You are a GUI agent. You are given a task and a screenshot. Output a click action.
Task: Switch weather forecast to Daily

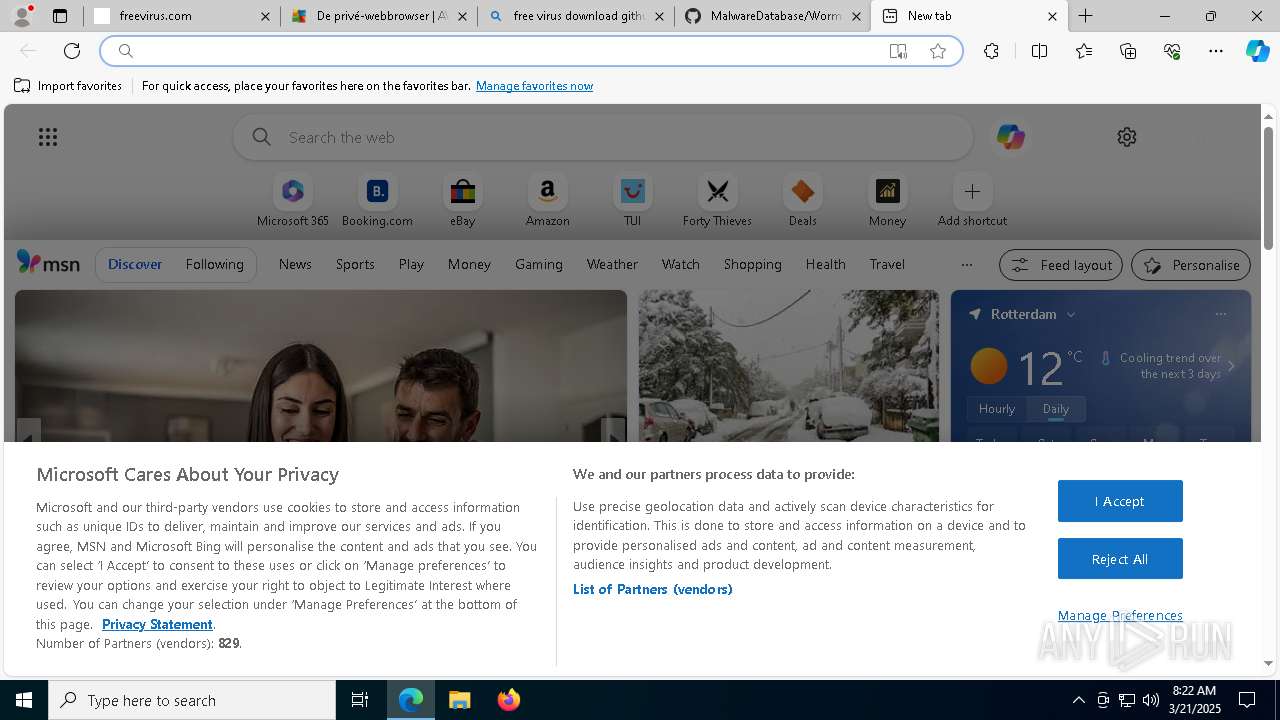pos(1056,408)
